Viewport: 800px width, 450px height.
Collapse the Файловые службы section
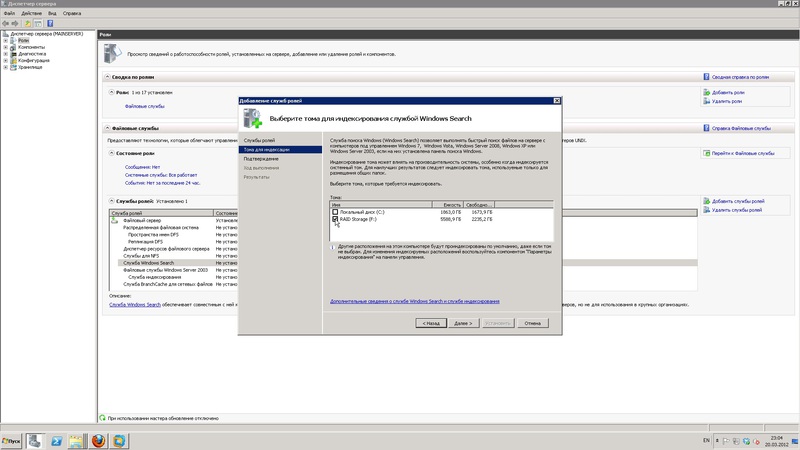[x=107, y=128]
